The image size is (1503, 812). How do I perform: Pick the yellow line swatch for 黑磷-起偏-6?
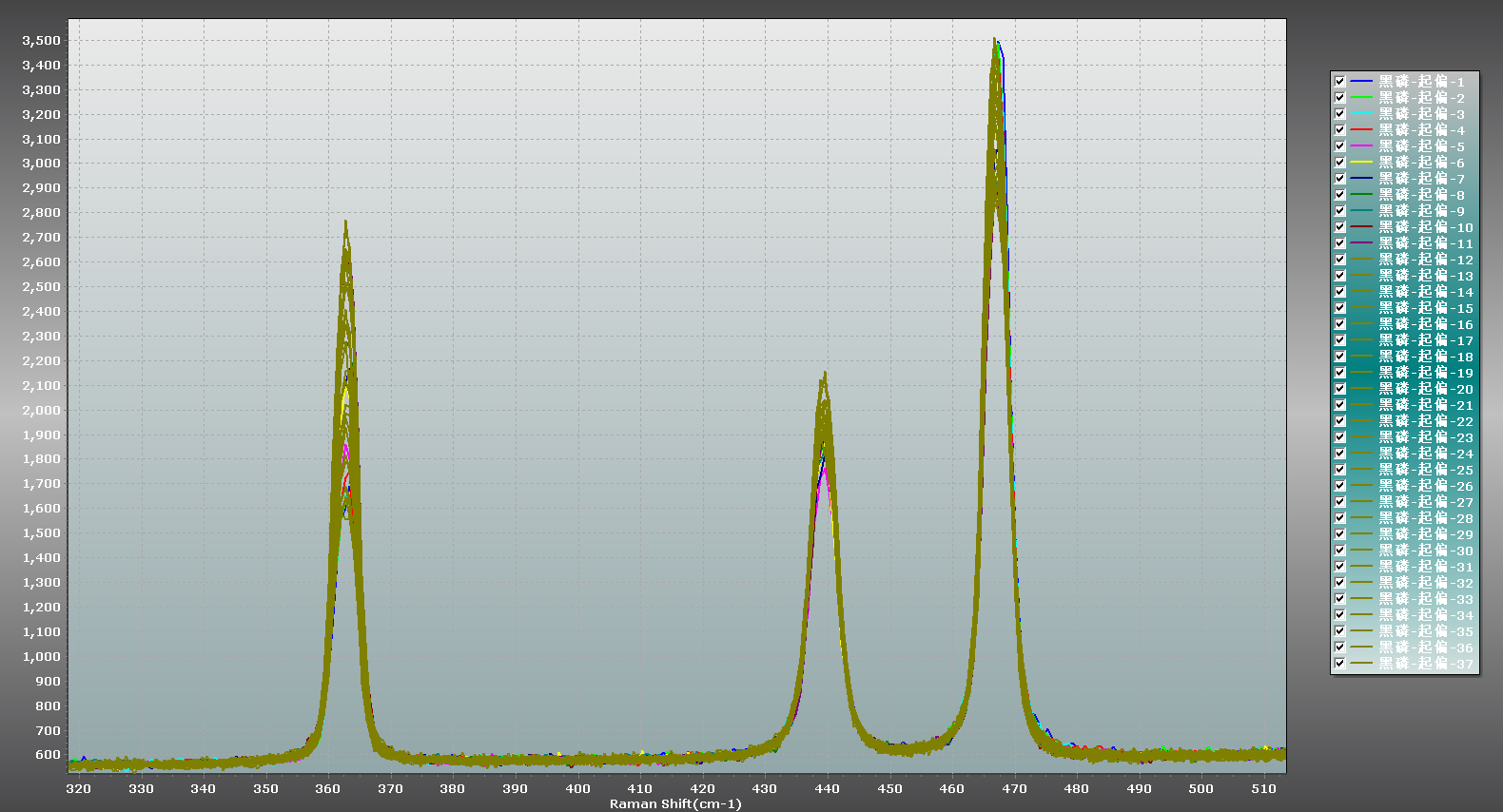point(1361,163)
